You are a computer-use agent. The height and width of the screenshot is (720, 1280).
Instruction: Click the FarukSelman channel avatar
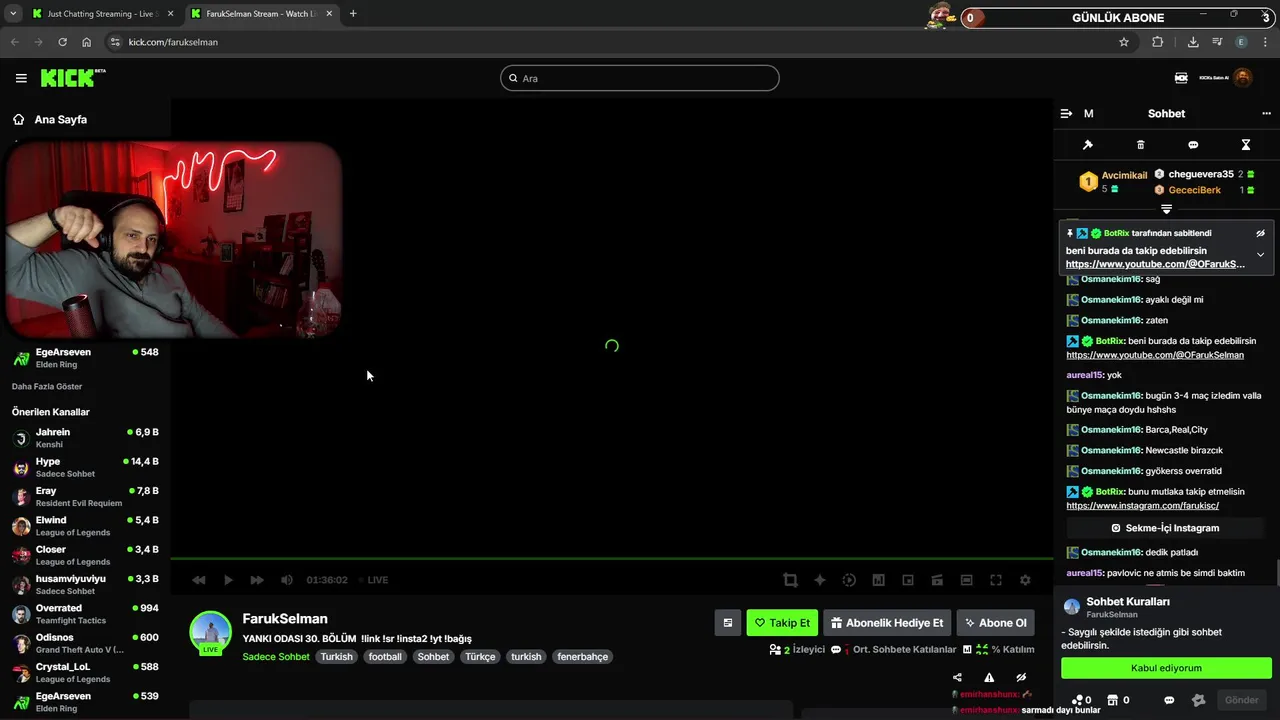(211, 633)
